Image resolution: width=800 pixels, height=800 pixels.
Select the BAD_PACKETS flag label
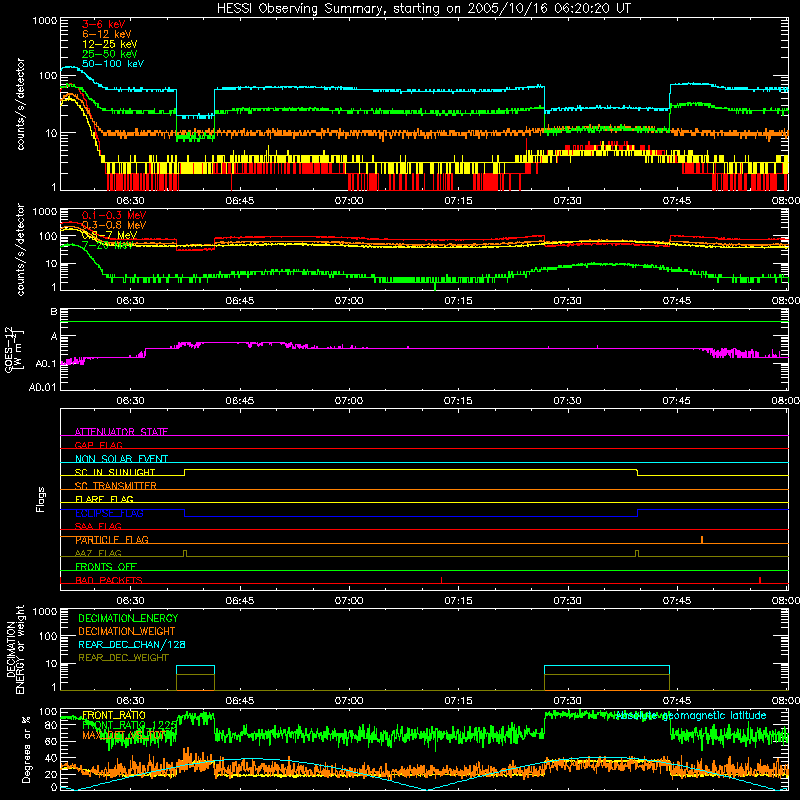tap(109, 580)
